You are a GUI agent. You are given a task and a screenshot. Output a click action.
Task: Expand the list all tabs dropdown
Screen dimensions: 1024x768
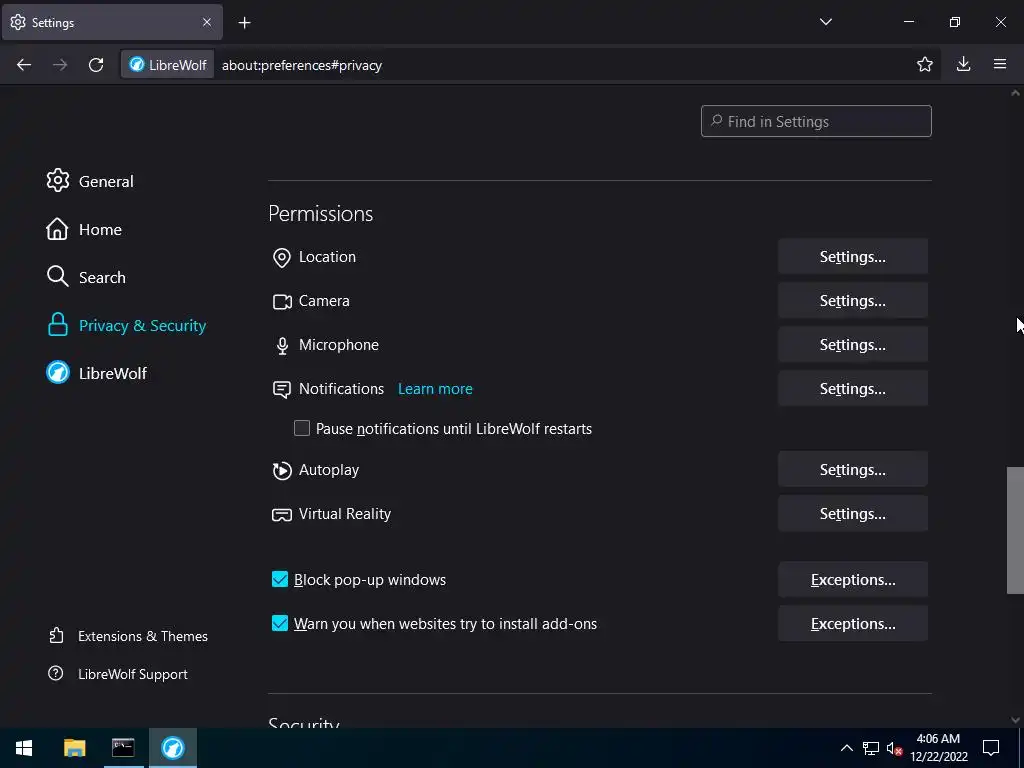(x=825, y=22)
